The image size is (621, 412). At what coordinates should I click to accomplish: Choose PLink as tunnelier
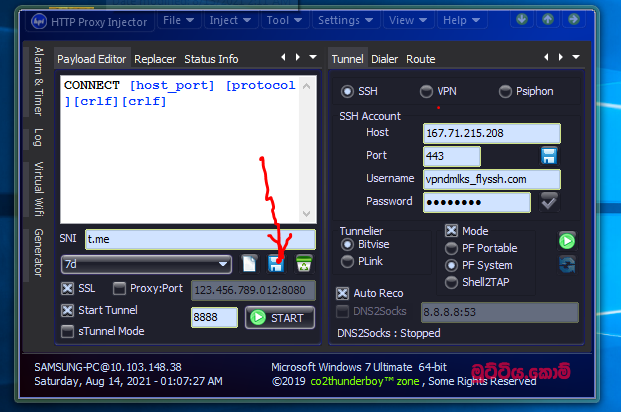point(347,261)
